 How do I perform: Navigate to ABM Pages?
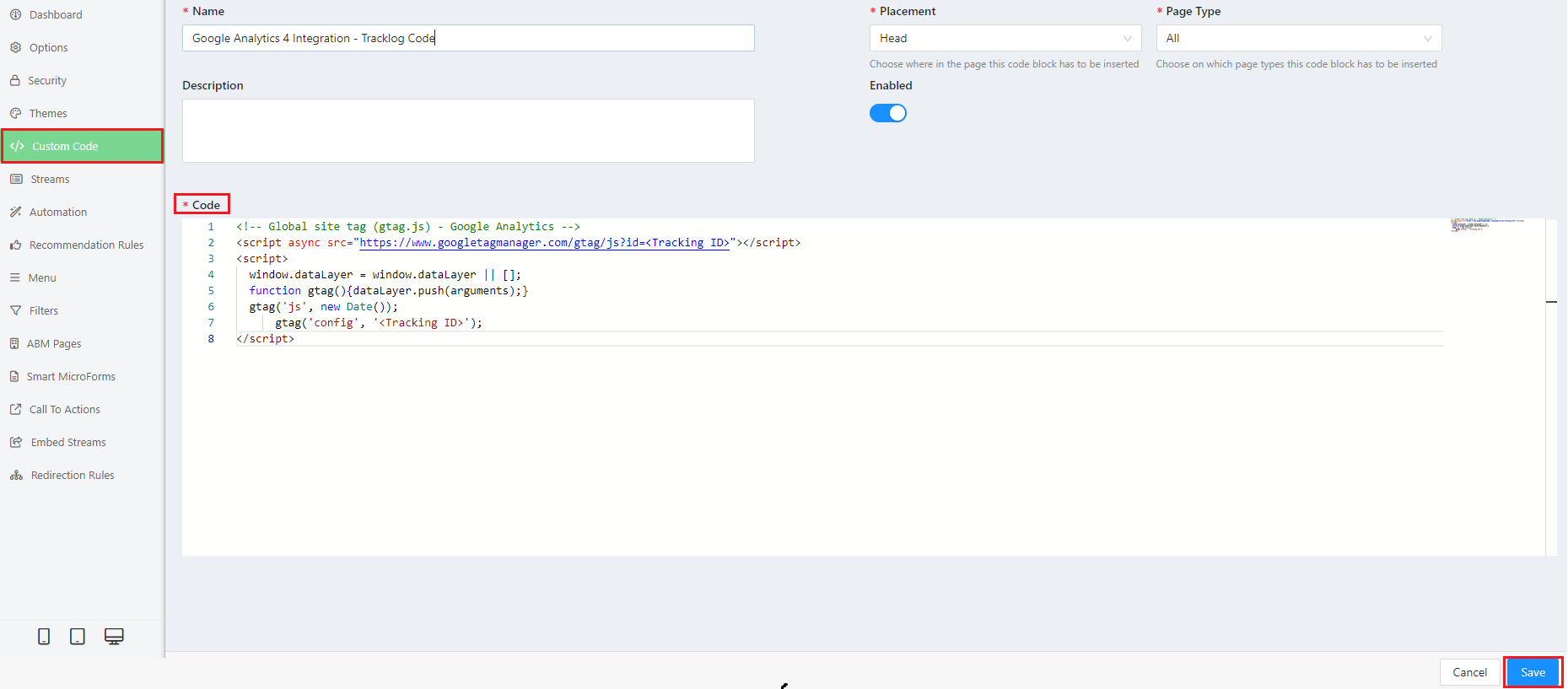82,343
